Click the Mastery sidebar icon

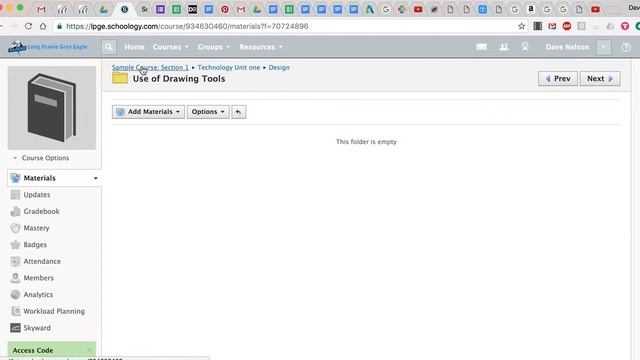coord(16,228)
